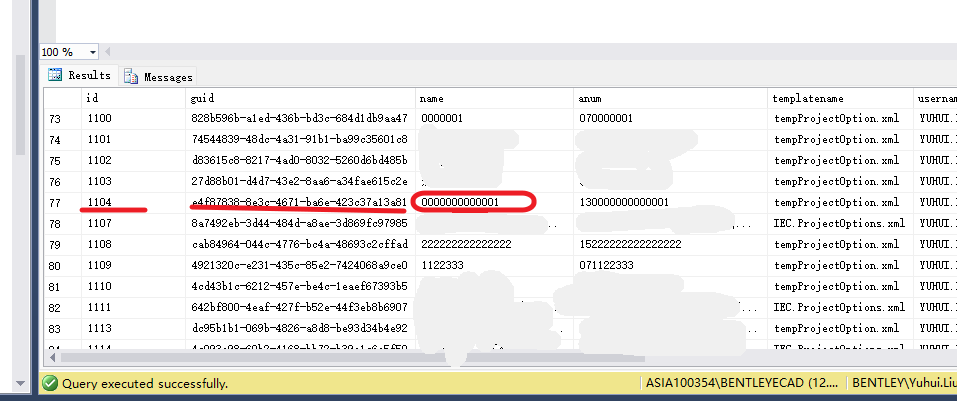Click guid 642bf800-4eaf-427f-b52e-44f3eb8b6907
This screenshot has height=401, width=957.
click(299, 308)
